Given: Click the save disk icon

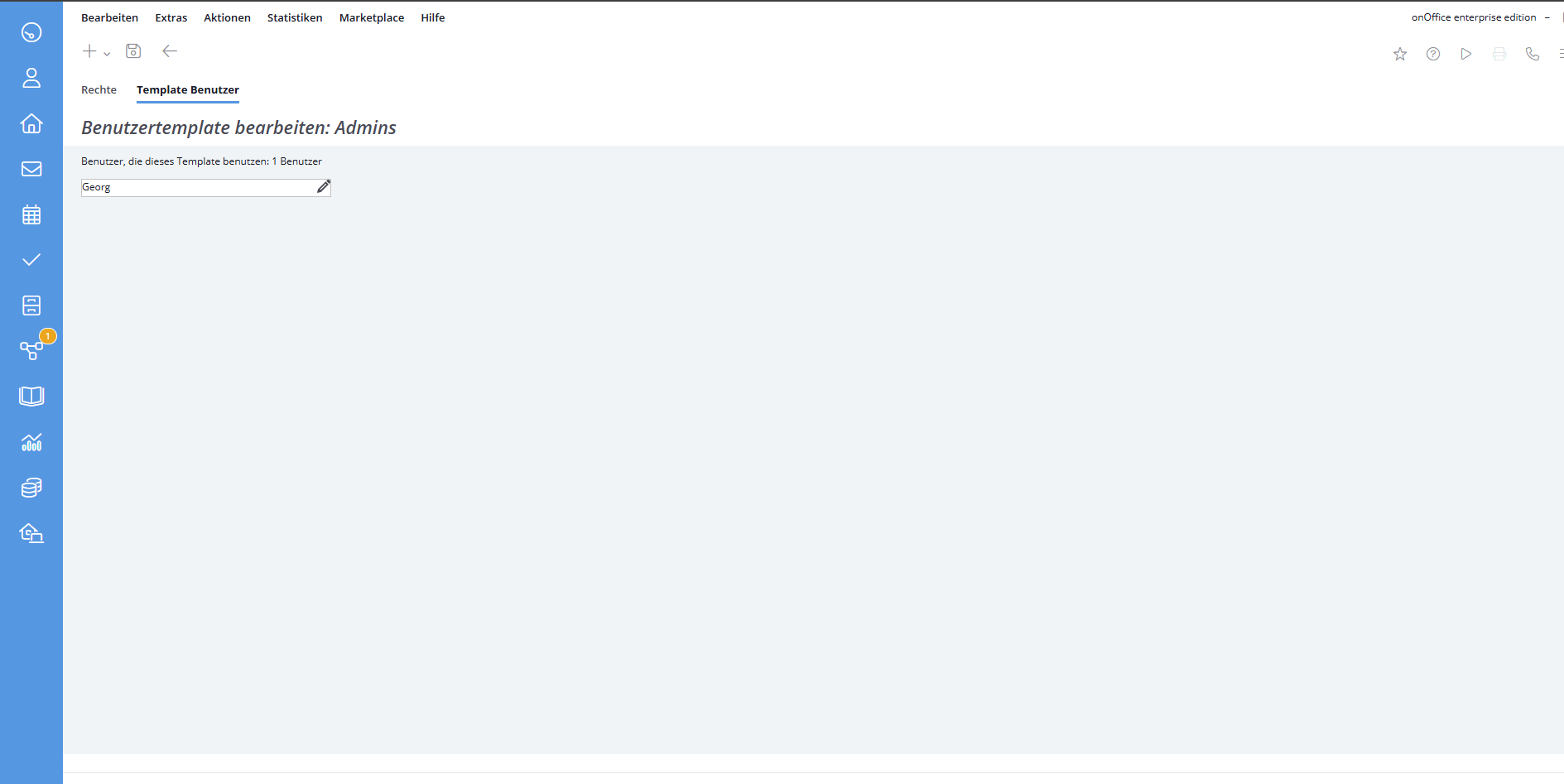Looking at the screenshot, I should (x=133, y=51).
